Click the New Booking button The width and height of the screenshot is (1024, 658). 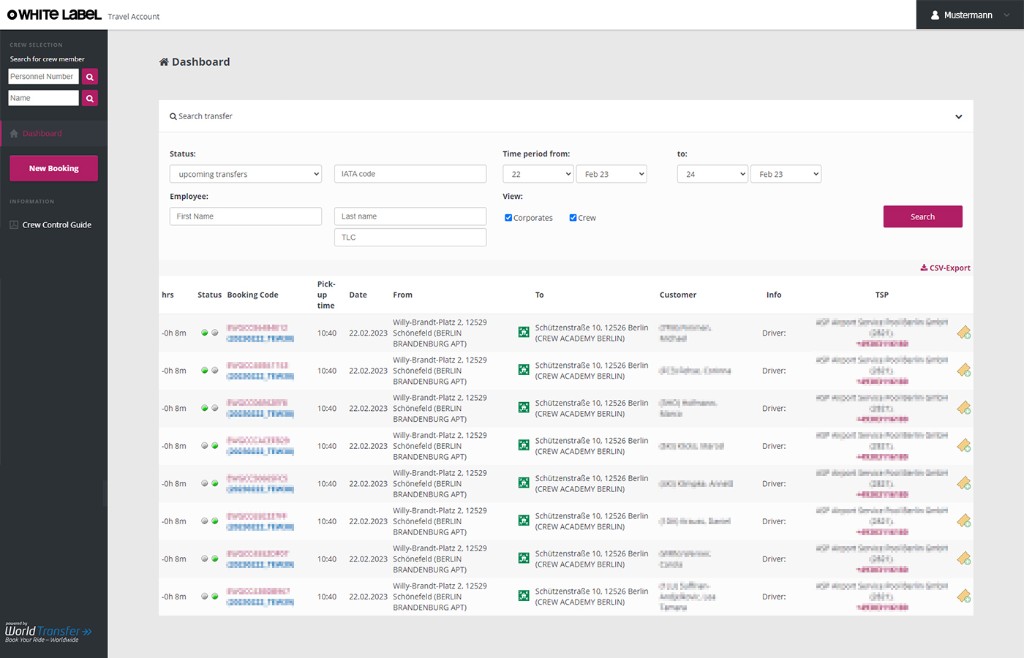[x=54, y=168]
